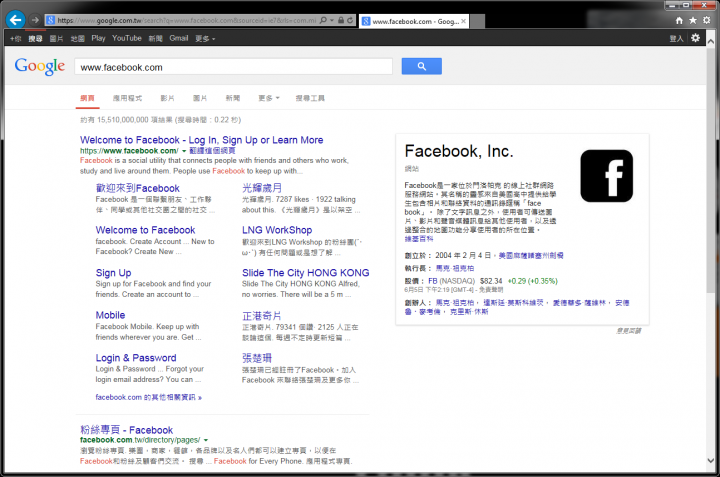Open 張楚珊 sitelink
The image size is (720, 477).
tap(257, 358)
